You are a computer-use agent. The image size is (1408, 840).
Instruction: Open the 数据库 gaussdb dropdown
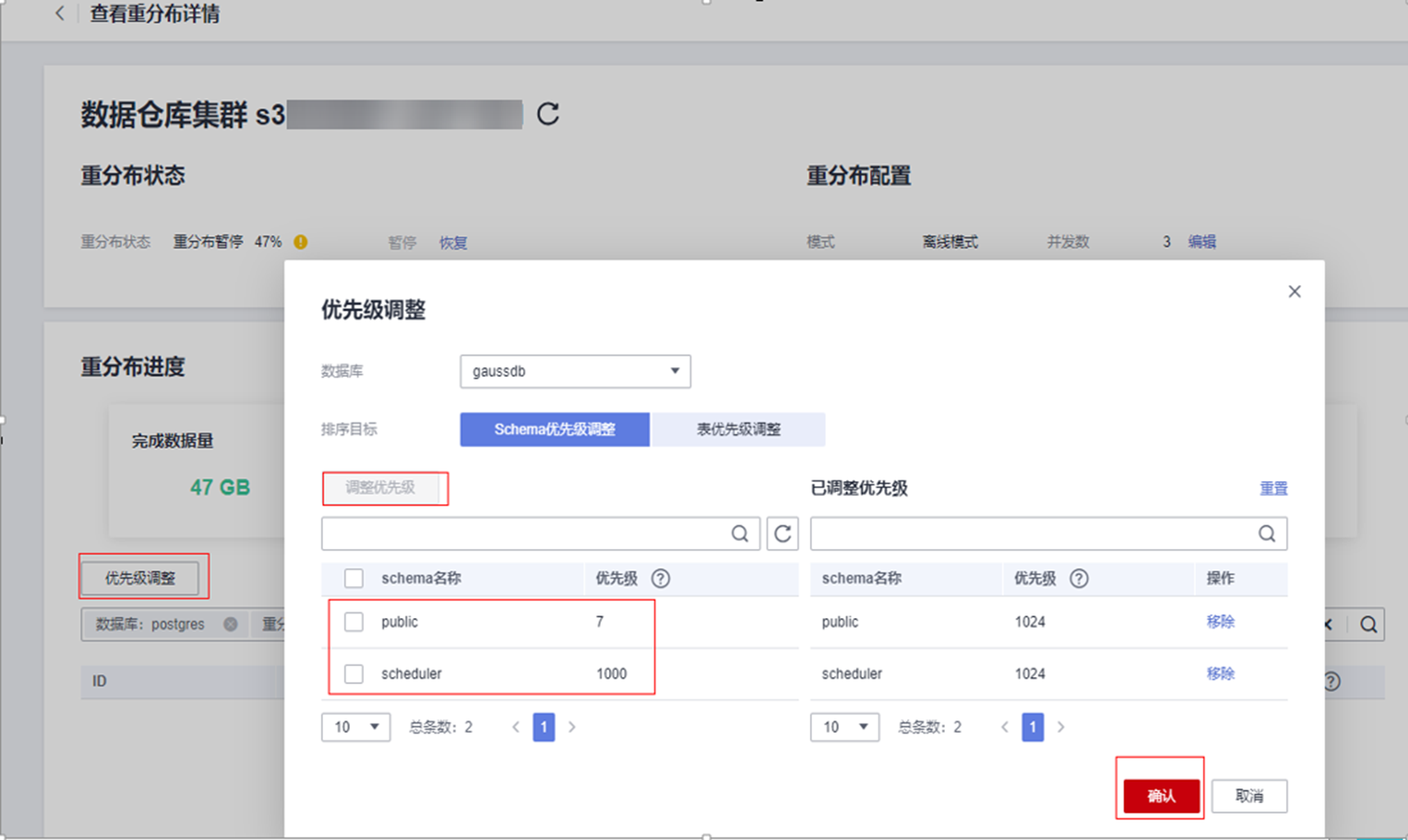[575, 371]
